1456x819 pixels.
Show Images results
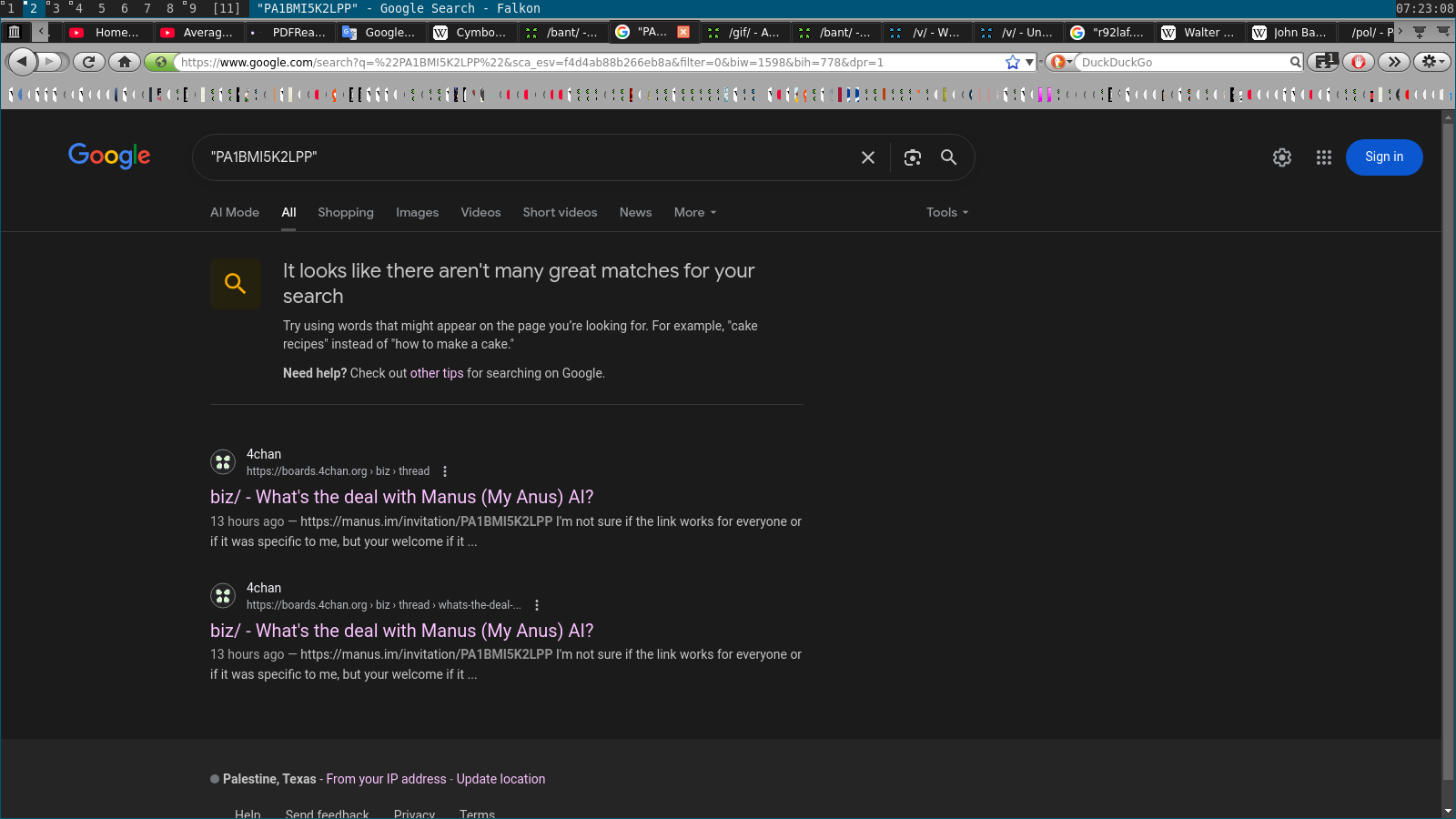pos(417,212)
